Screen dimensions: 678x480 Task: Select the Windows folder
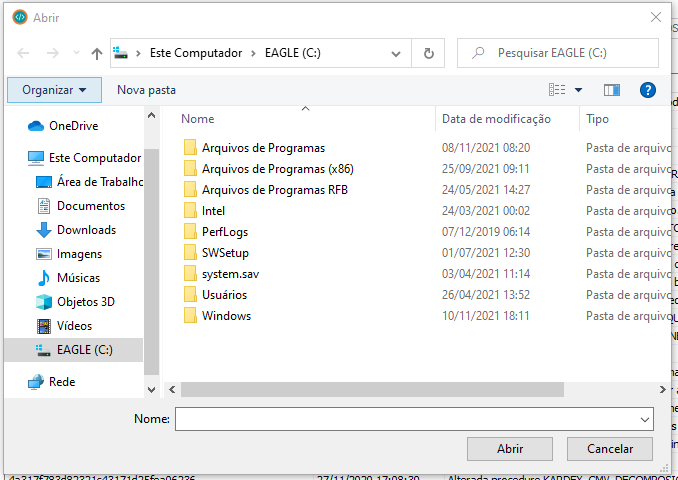coord(226,316)
